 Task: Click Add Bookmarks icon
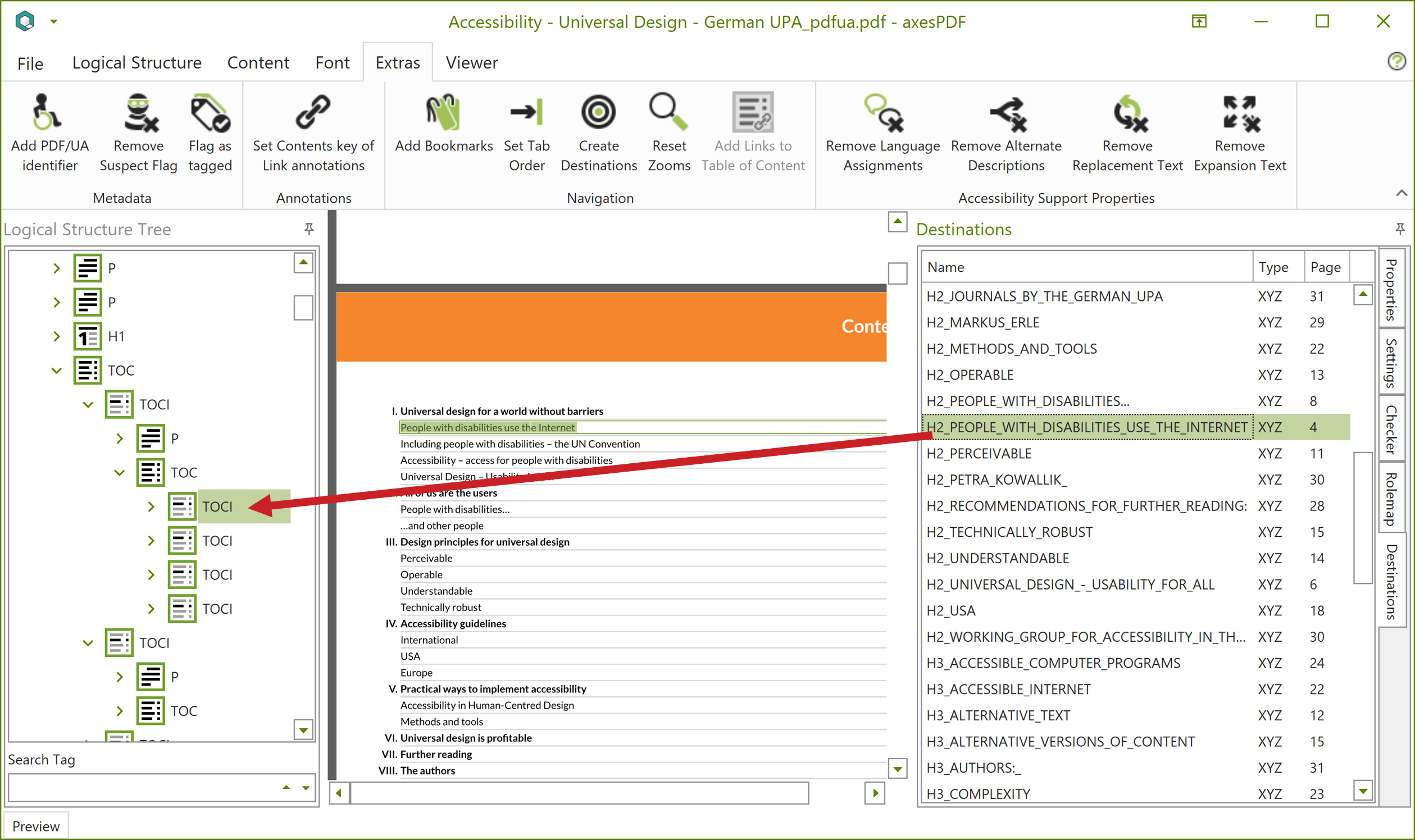[x=443, y=112]
